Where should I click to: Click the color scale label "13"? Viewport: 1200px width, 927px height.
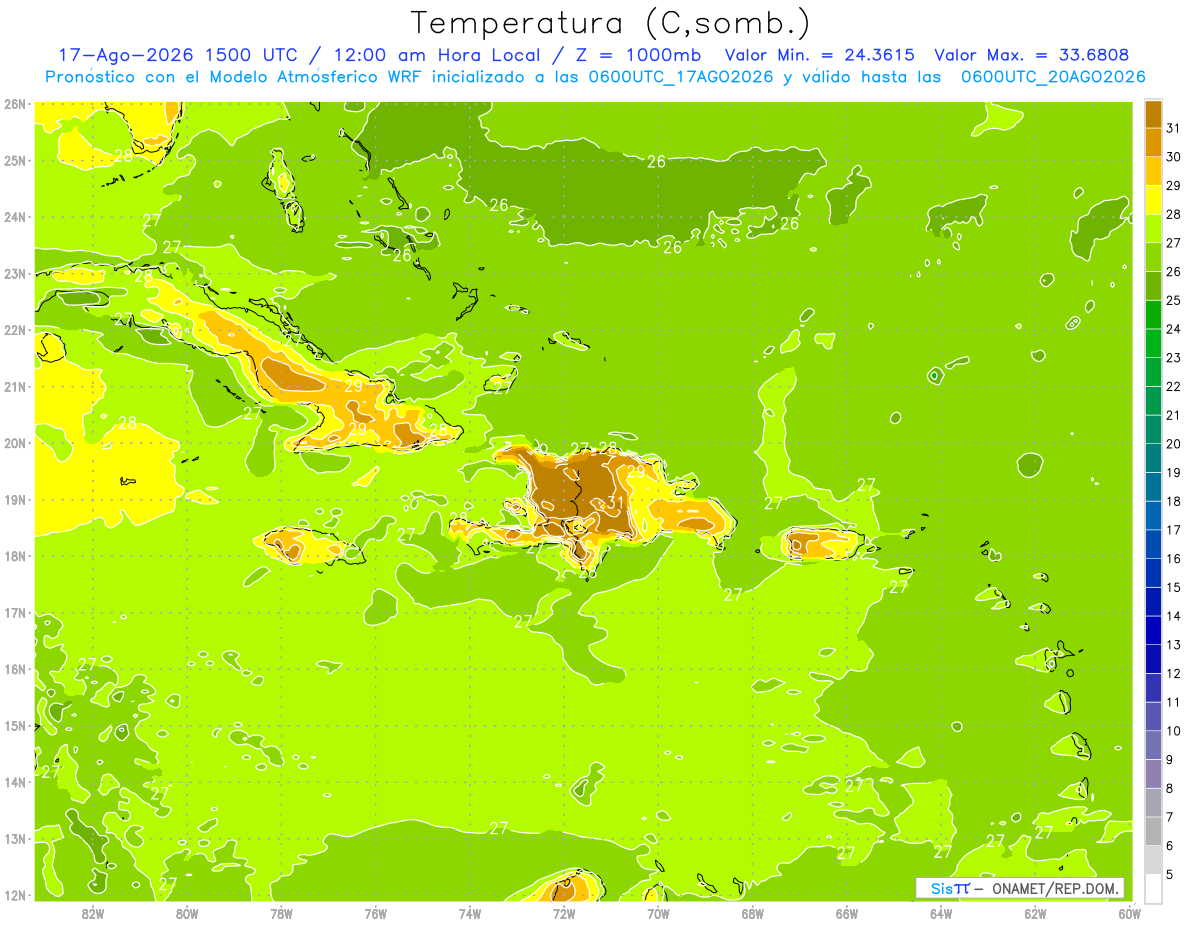(1174, 645)
